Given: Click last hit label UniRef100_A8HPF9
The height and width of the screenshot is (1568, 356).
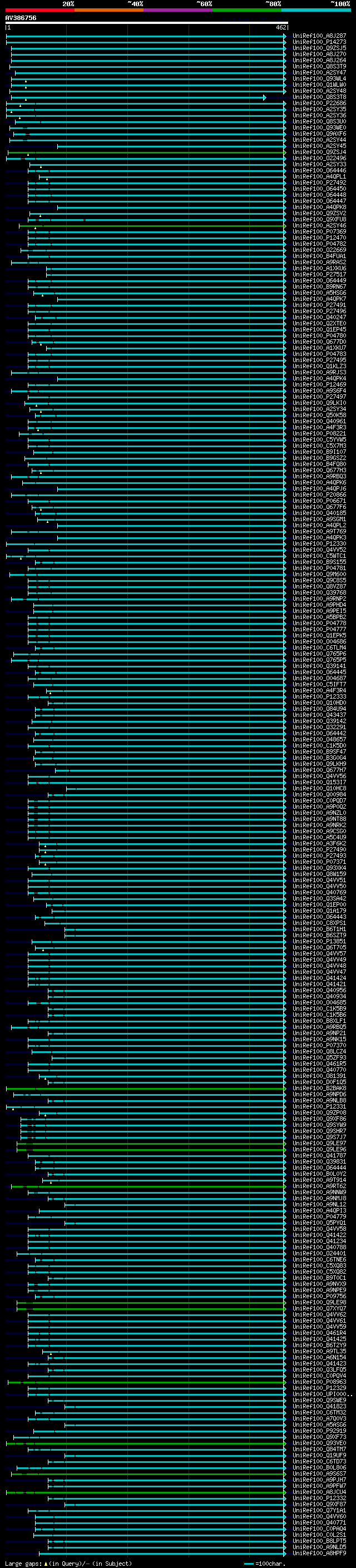Looking at the screenshot, I should (x=319, y=1553).
